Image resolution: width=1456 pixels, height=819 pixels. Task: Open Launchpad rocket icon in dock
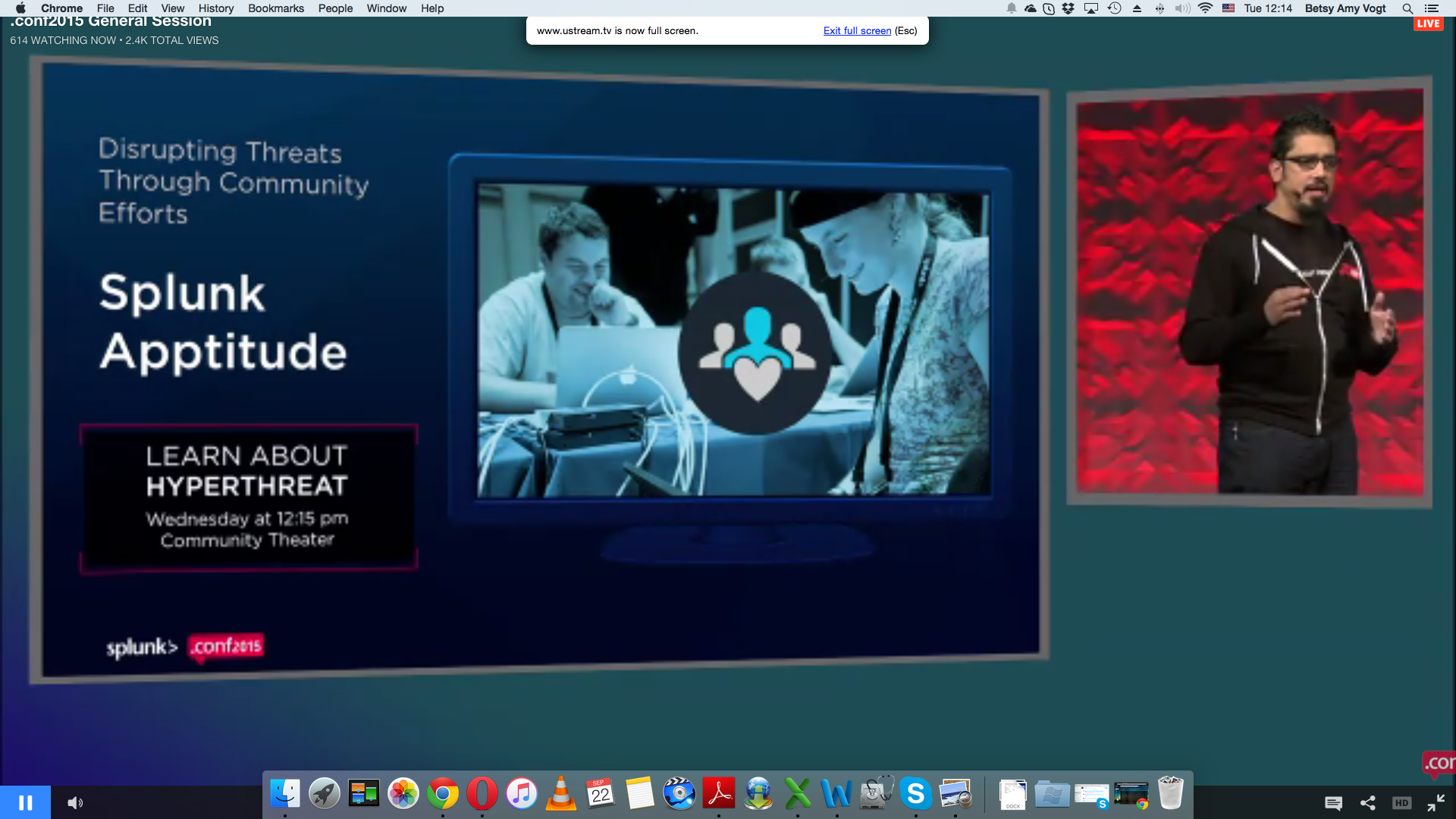325,794
